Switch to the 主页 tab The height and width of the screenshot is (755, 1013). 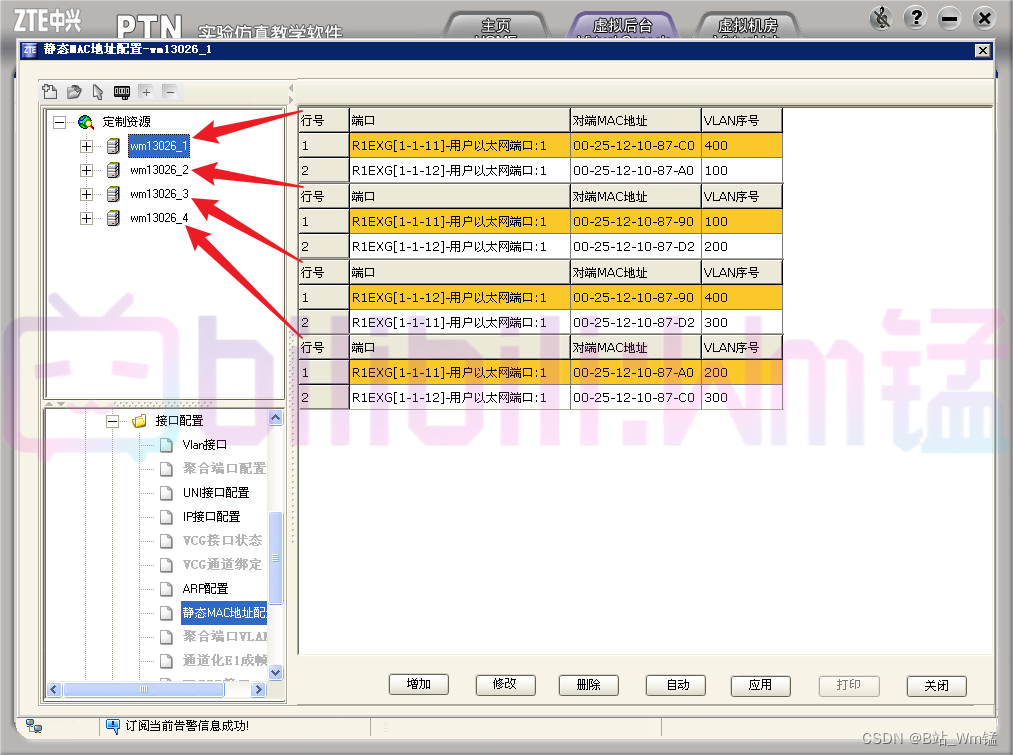coord(497,27)
